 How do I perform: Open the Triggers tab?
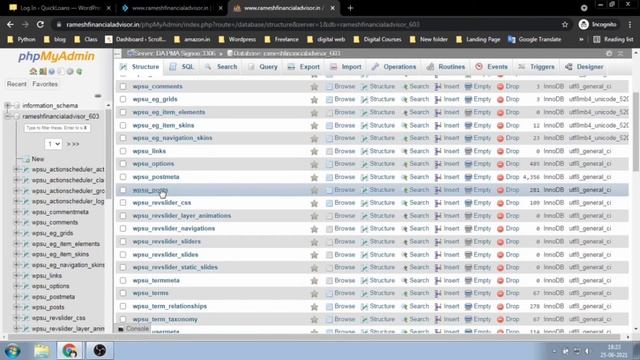[537, 67]
